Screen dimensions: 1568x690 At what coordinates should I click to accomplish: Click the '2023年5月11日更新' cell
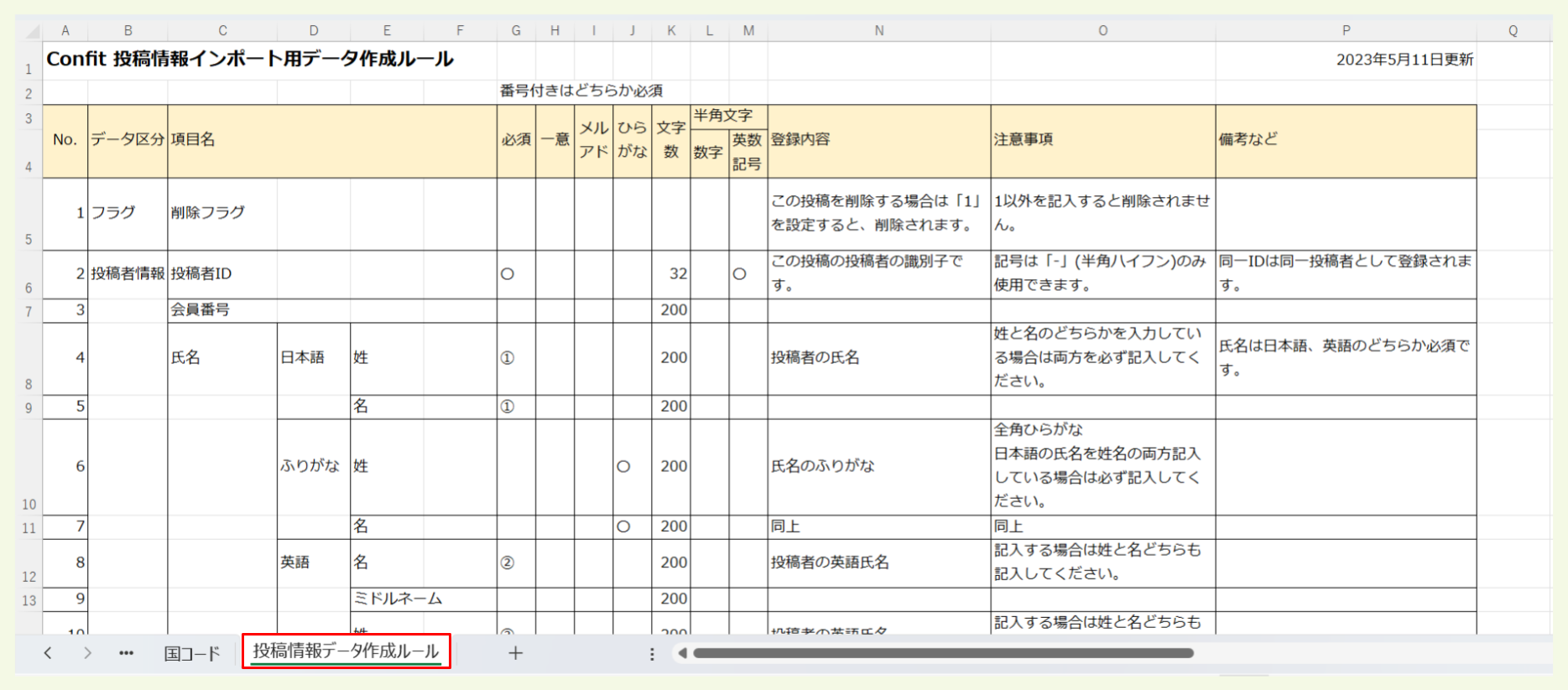1404,60
